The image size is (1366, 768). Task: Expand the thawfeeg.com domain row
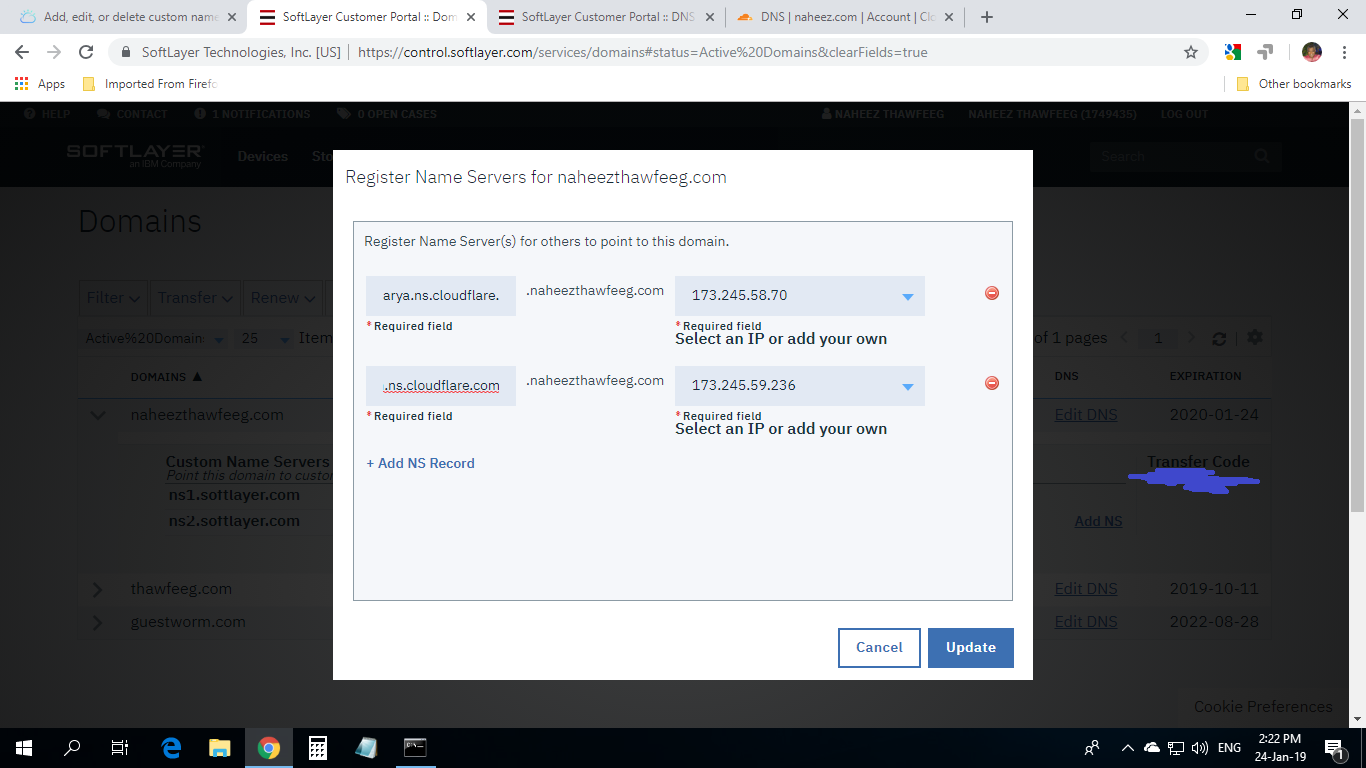[x=98, y=590]
